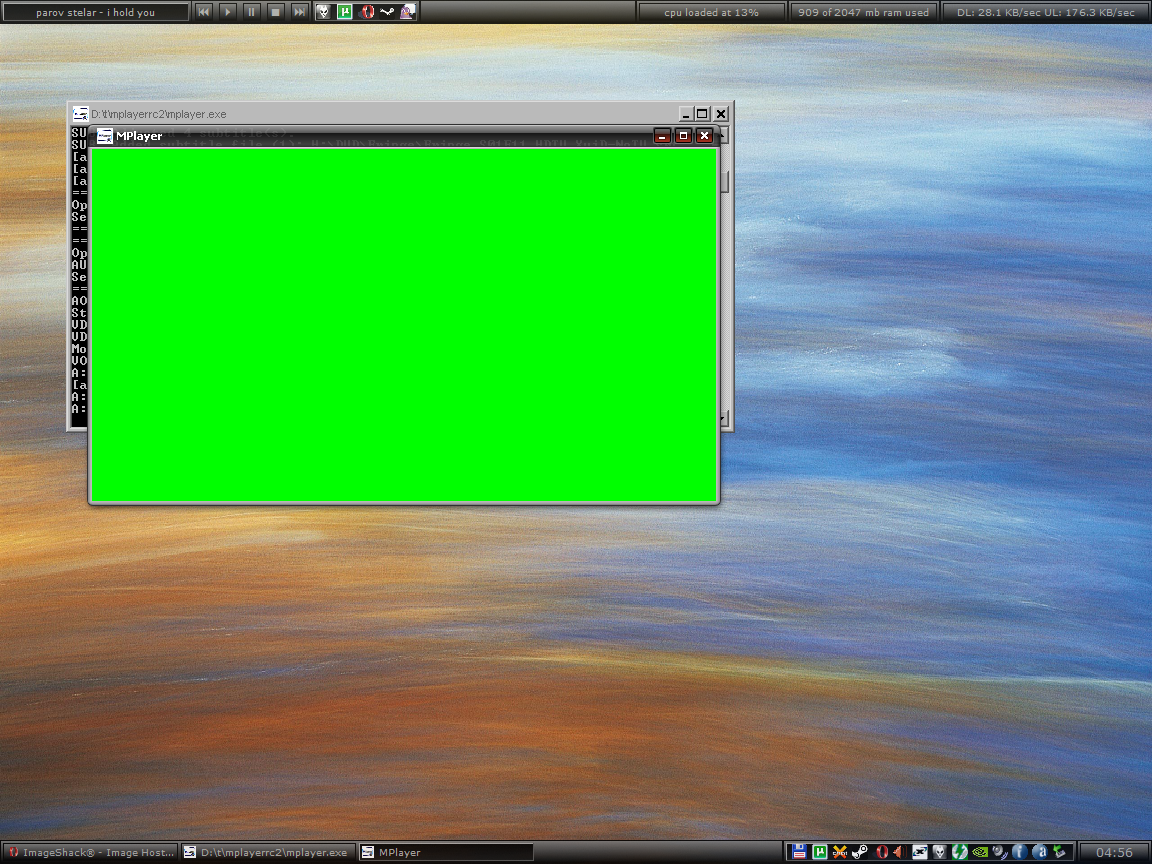Click the speaker volume icon in tray
The width and height of the screenshot is (1152, 864).
(x=900, y=852)
